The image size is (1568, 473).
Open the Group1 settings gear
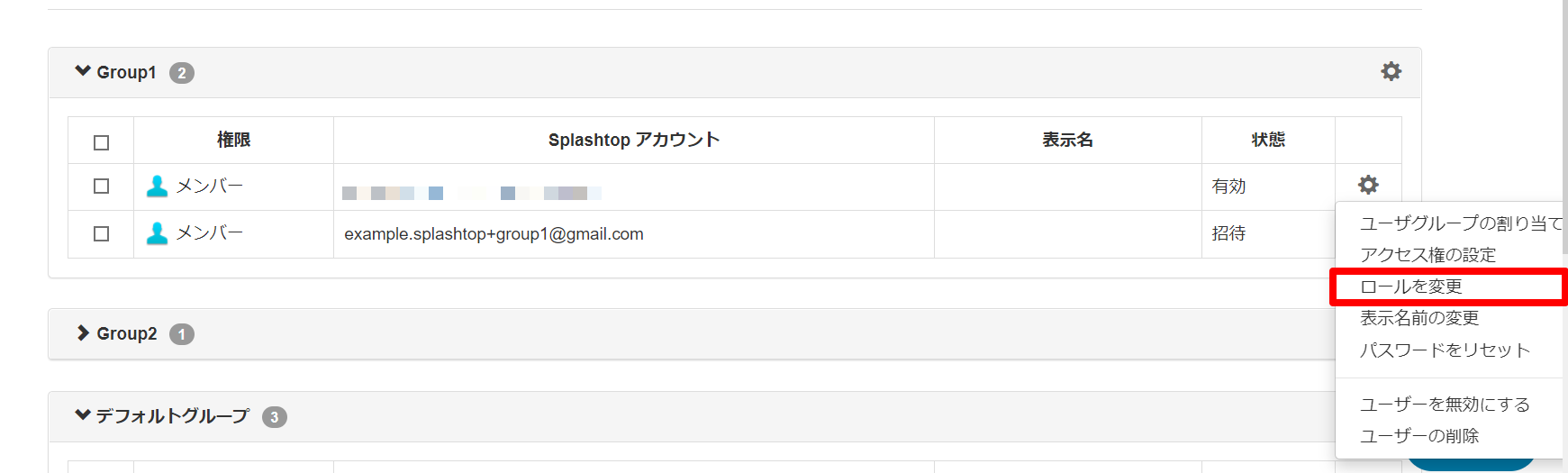click(x=1391, y=71)
